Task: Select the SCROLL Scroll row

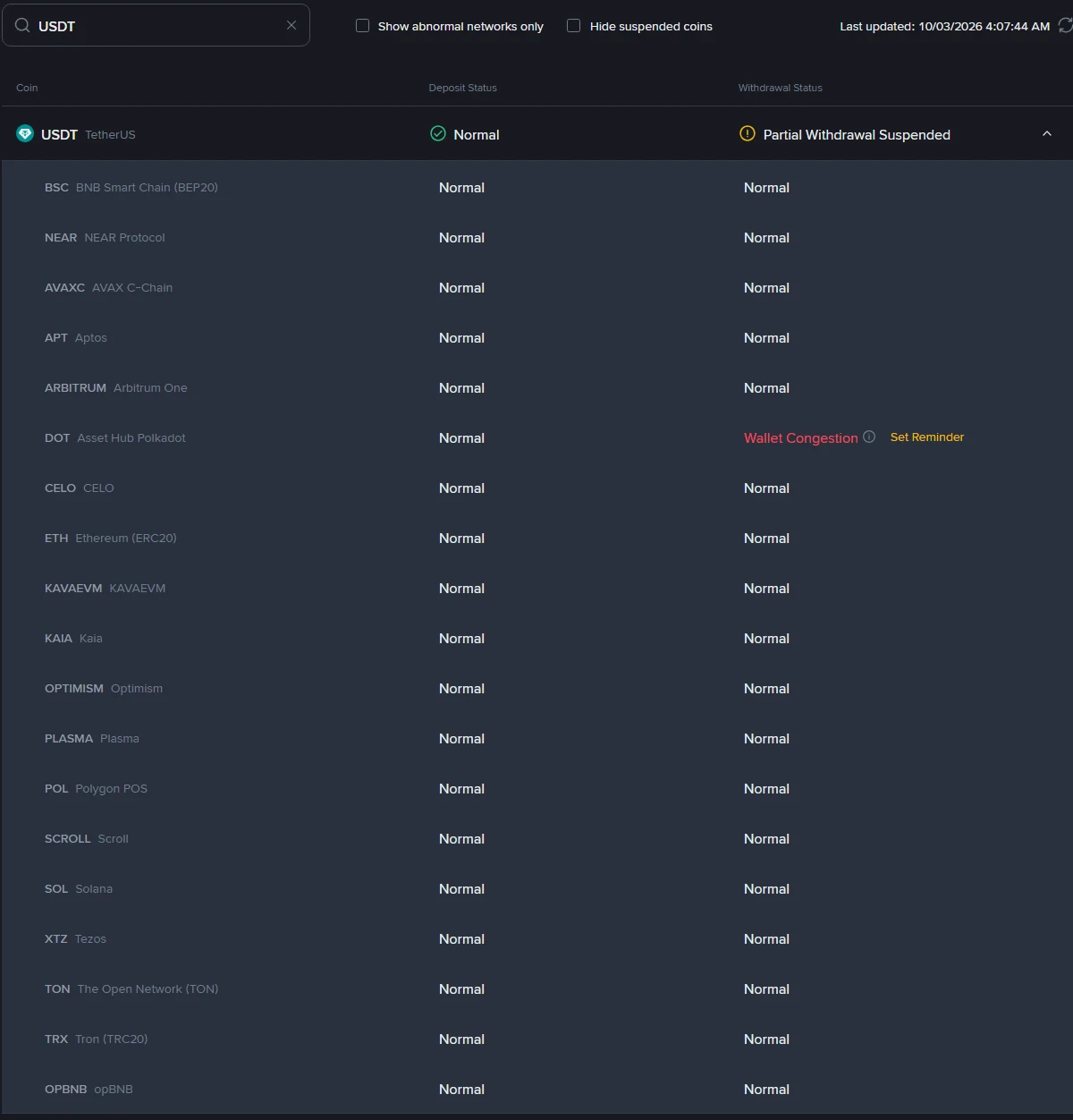Action: (536, 839)
